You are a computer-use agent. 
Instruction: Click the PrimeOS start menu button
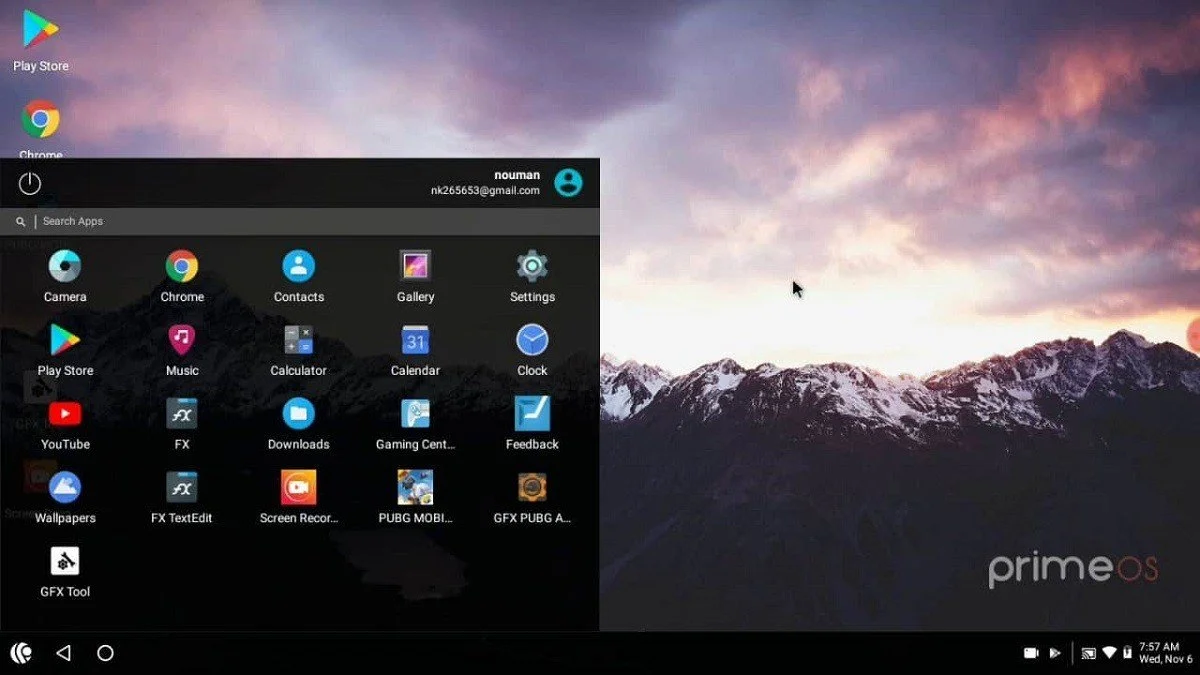tap(21, 653)
